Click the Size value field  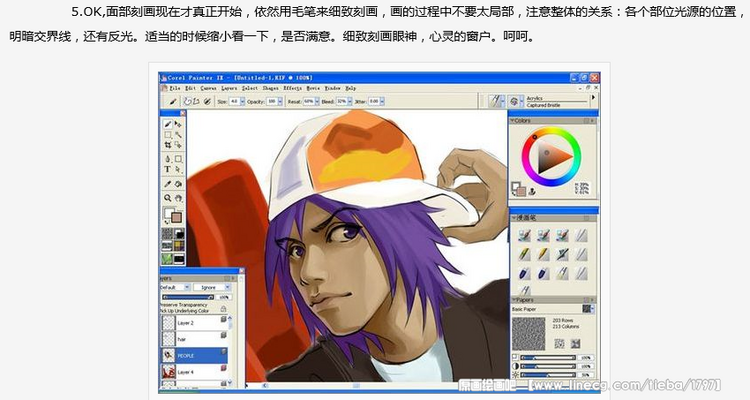coord(234,101)
